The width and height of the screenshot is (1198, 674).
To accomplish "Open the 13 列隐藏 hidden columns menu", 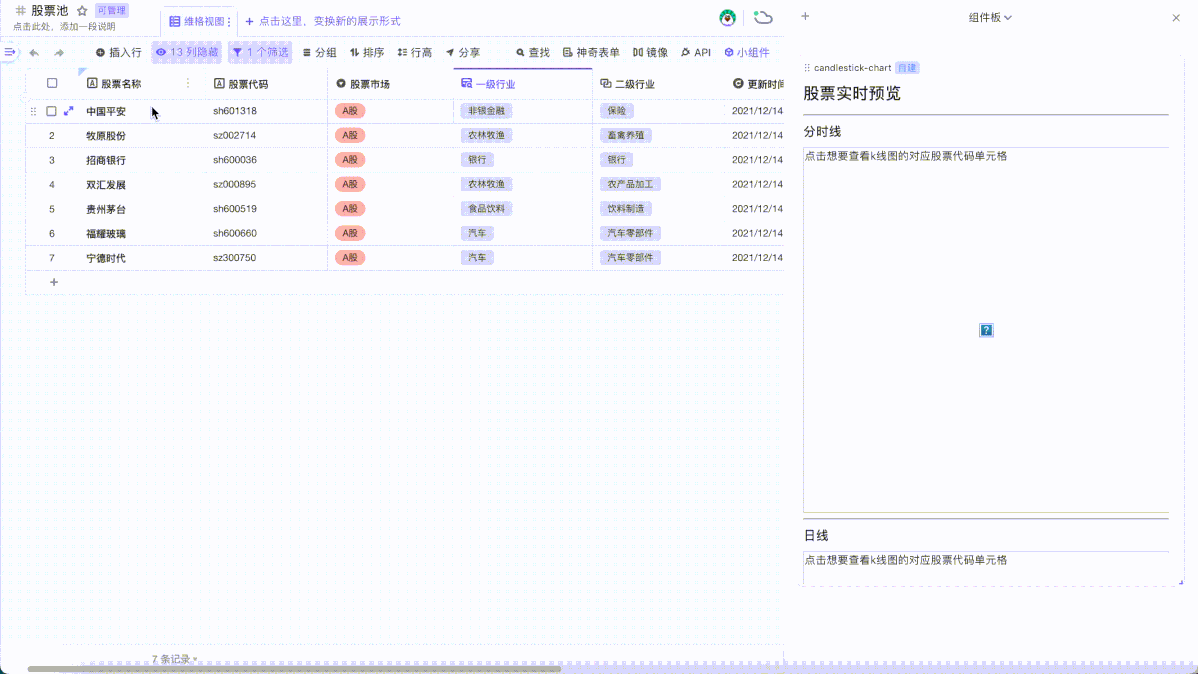I will pyautogui.click(x=186, y=53).
